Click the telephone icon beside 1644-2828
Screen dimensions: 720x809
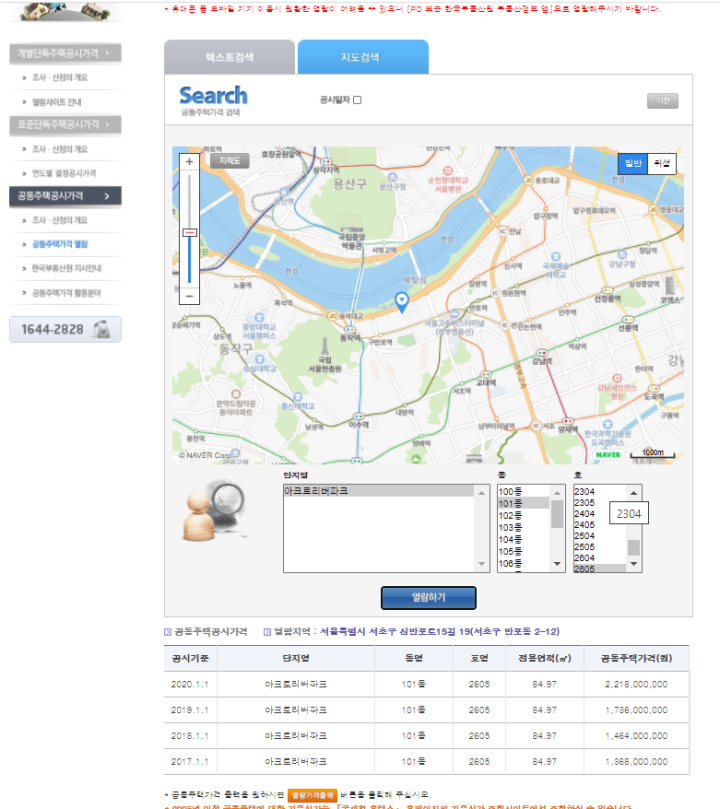102,329
